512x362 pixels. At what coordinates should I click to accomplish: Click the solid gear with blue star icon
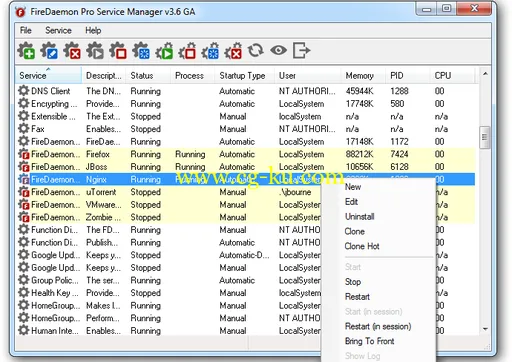click(x=141, y=51)
